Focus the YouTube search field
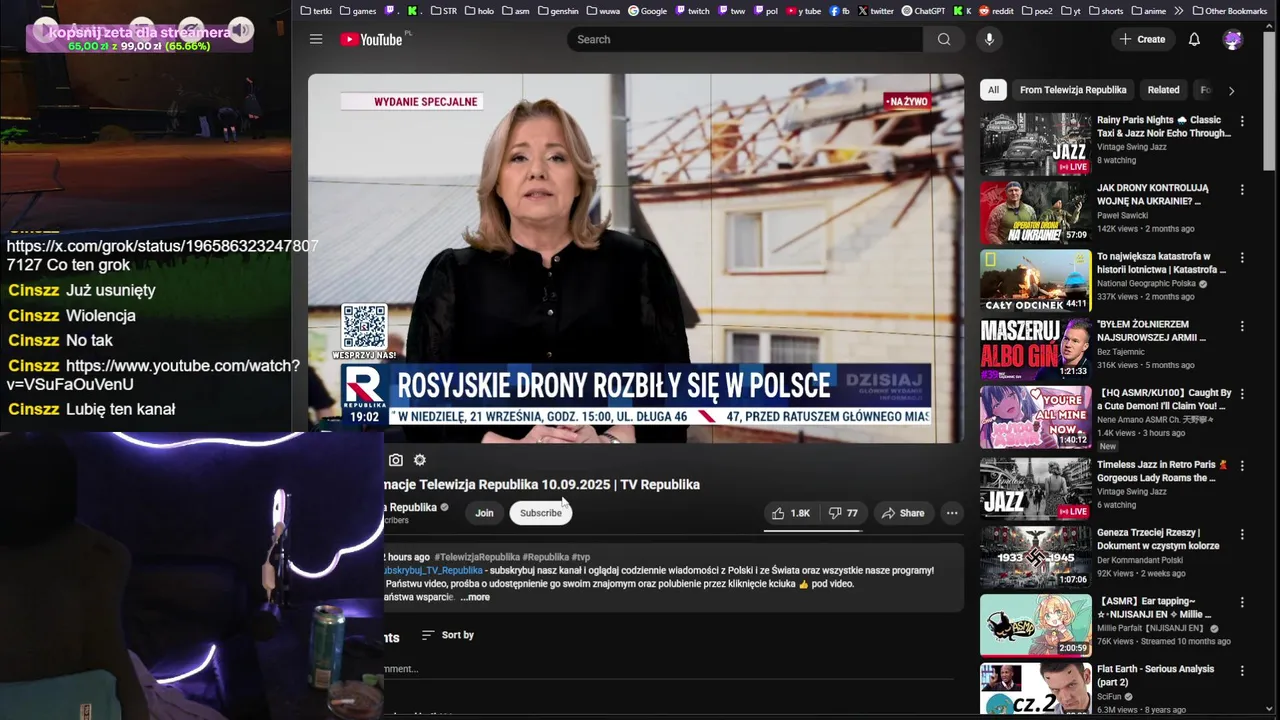This screenshot has width=1280, height=720. tap(745, 39)
